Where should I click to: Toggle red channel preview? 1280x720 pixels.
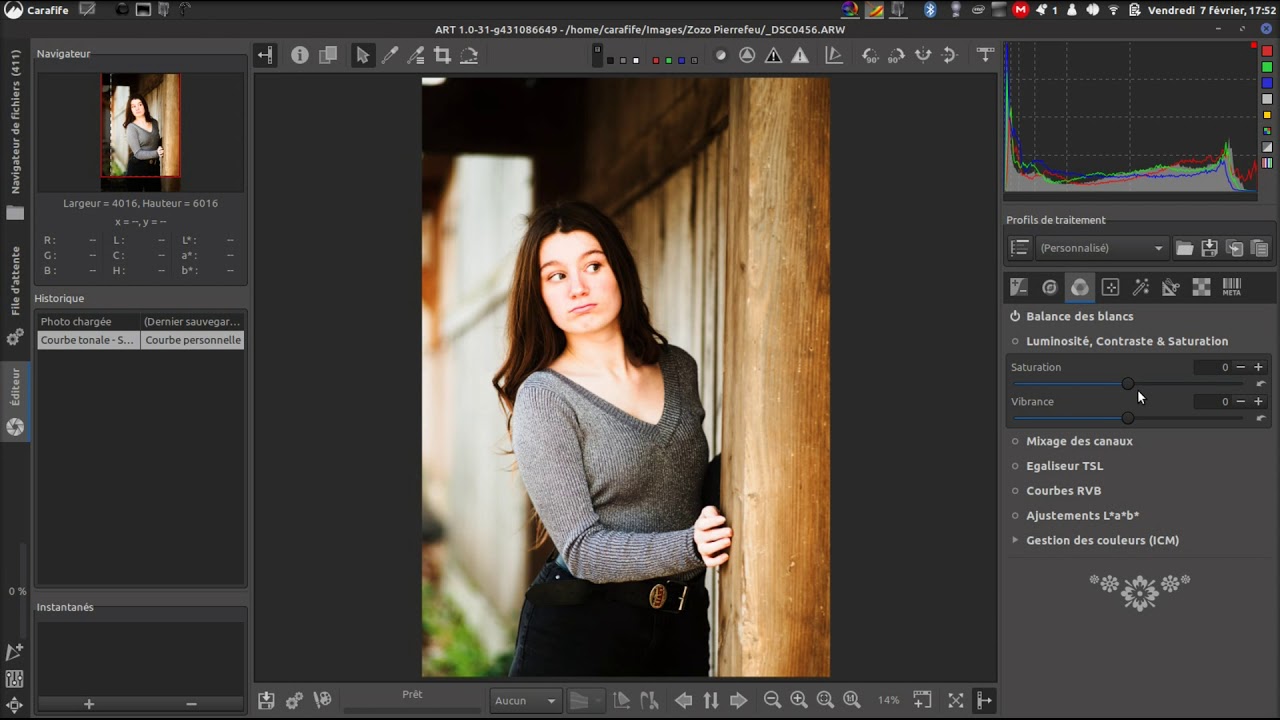(656, 61)
